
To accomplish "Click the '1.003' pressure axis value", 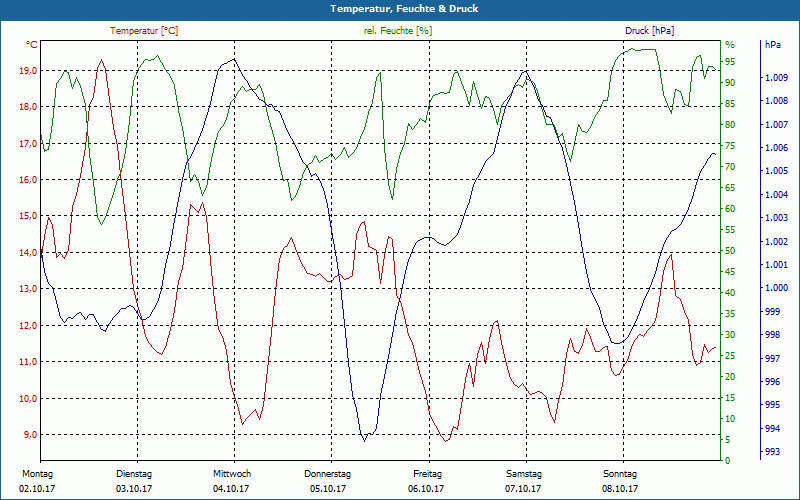I will tap(776, 218).
